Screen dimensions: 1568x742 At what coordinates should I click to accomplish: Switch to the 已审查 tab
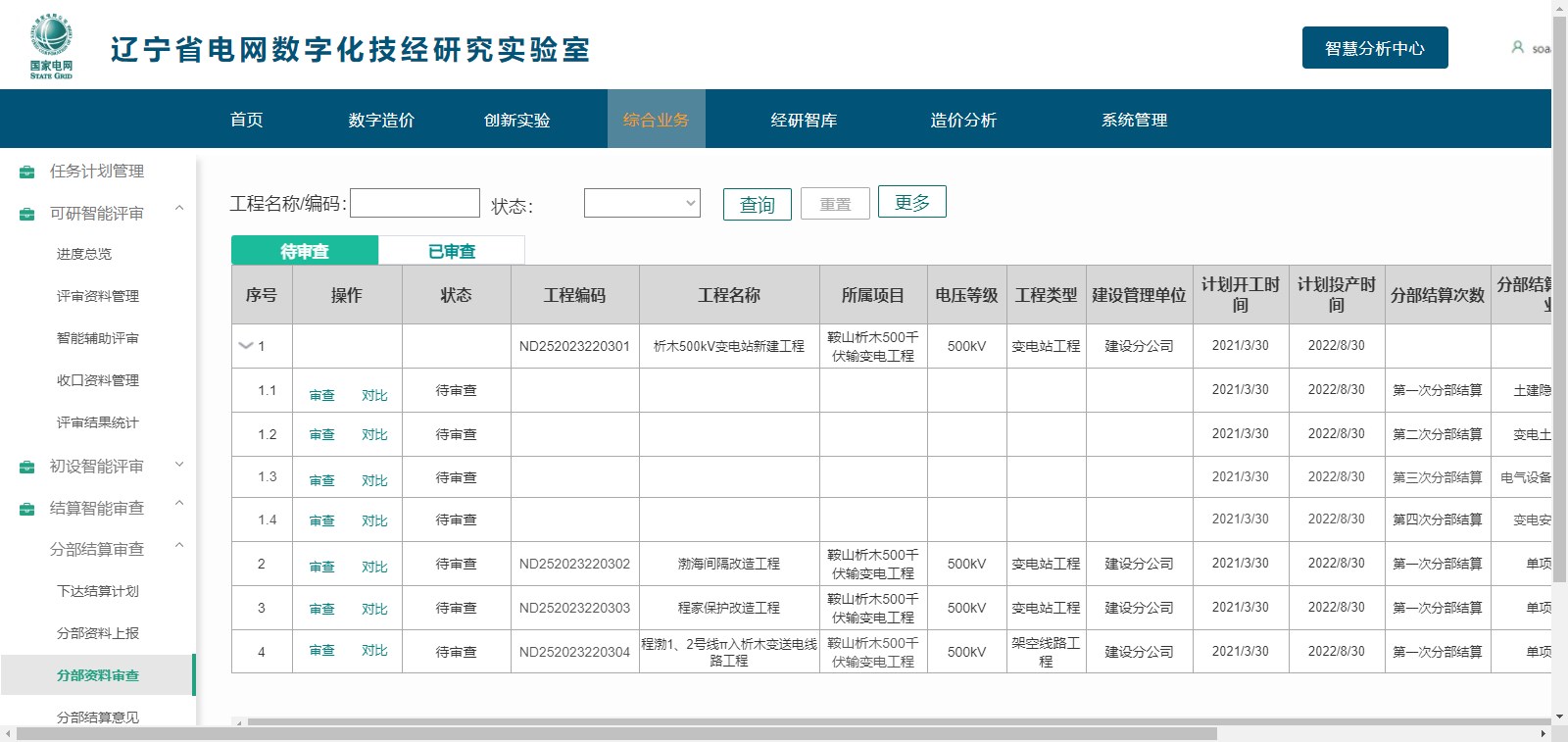pos(452,251)
